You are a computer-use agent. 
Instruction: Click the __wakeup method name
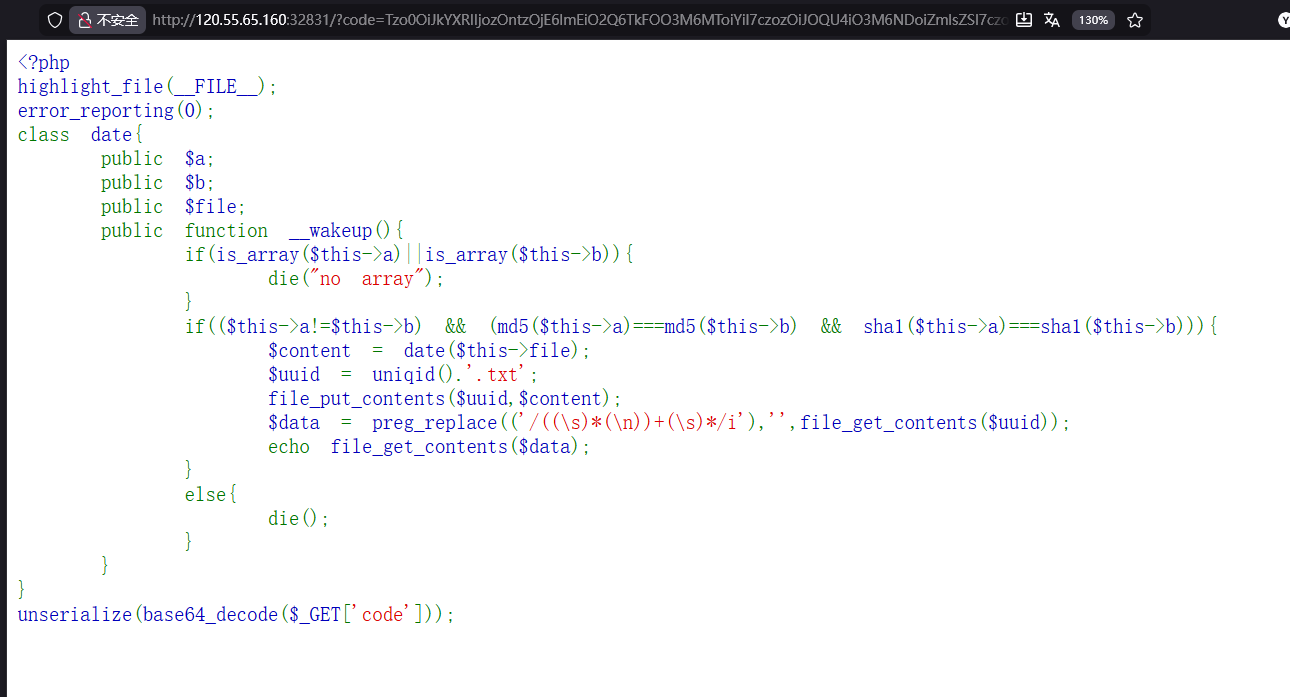[330, 231]
